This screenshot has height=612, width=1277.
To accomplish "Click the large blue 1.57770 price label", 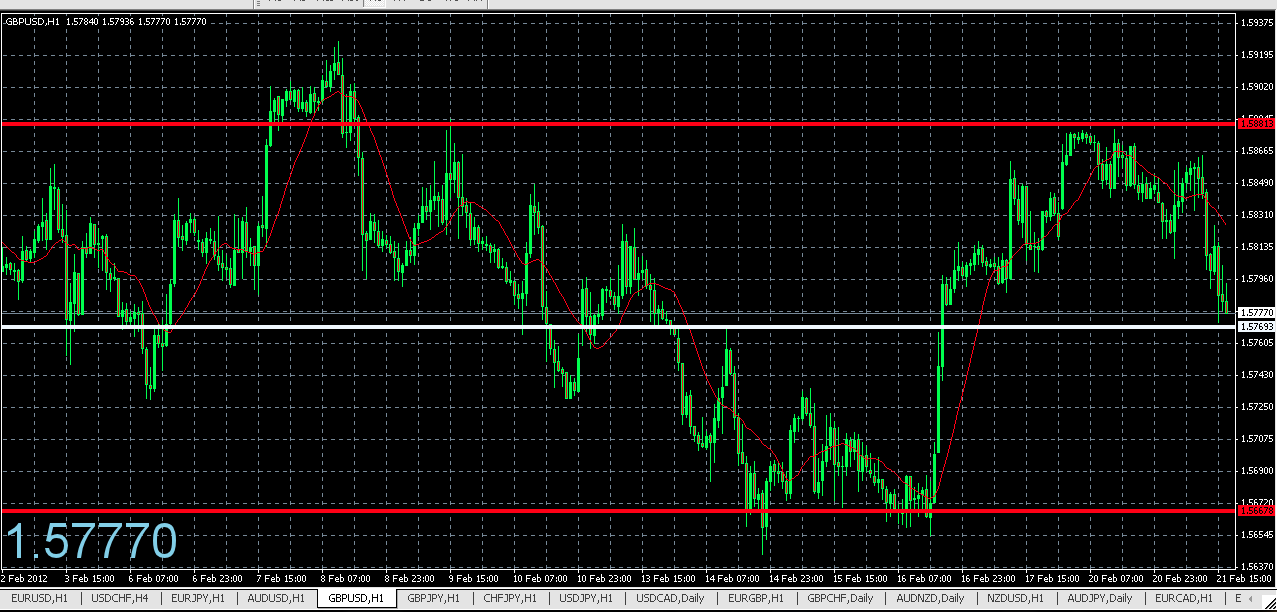I will pos(91,542).
